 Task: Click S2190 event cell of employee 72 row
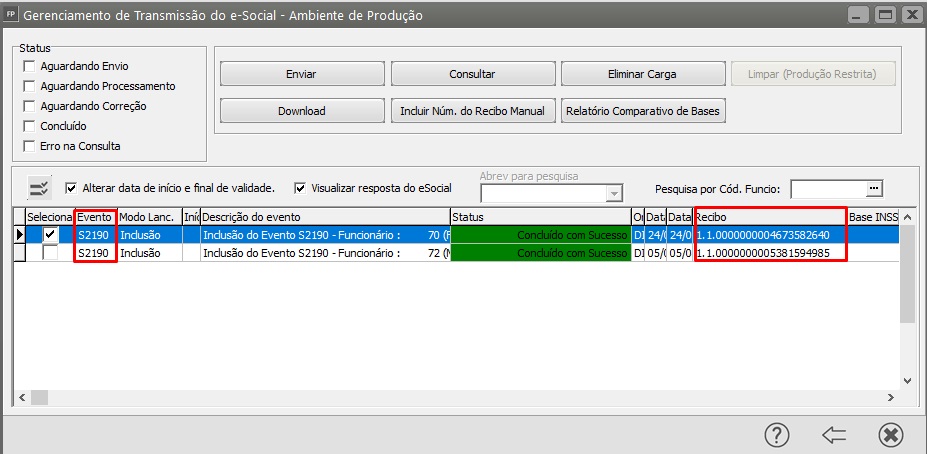click(96, 253)
